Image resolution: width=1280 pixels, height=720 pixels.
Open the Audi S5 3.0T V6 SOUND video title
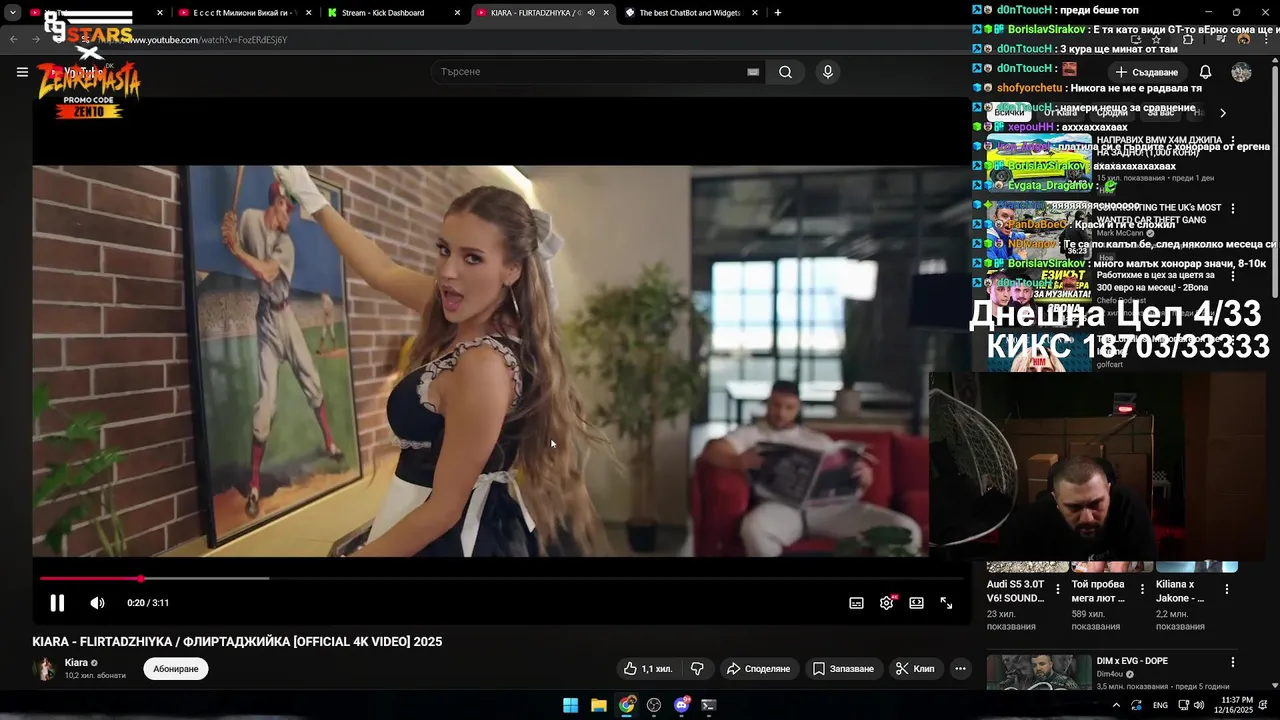(x=1016, y=591)
